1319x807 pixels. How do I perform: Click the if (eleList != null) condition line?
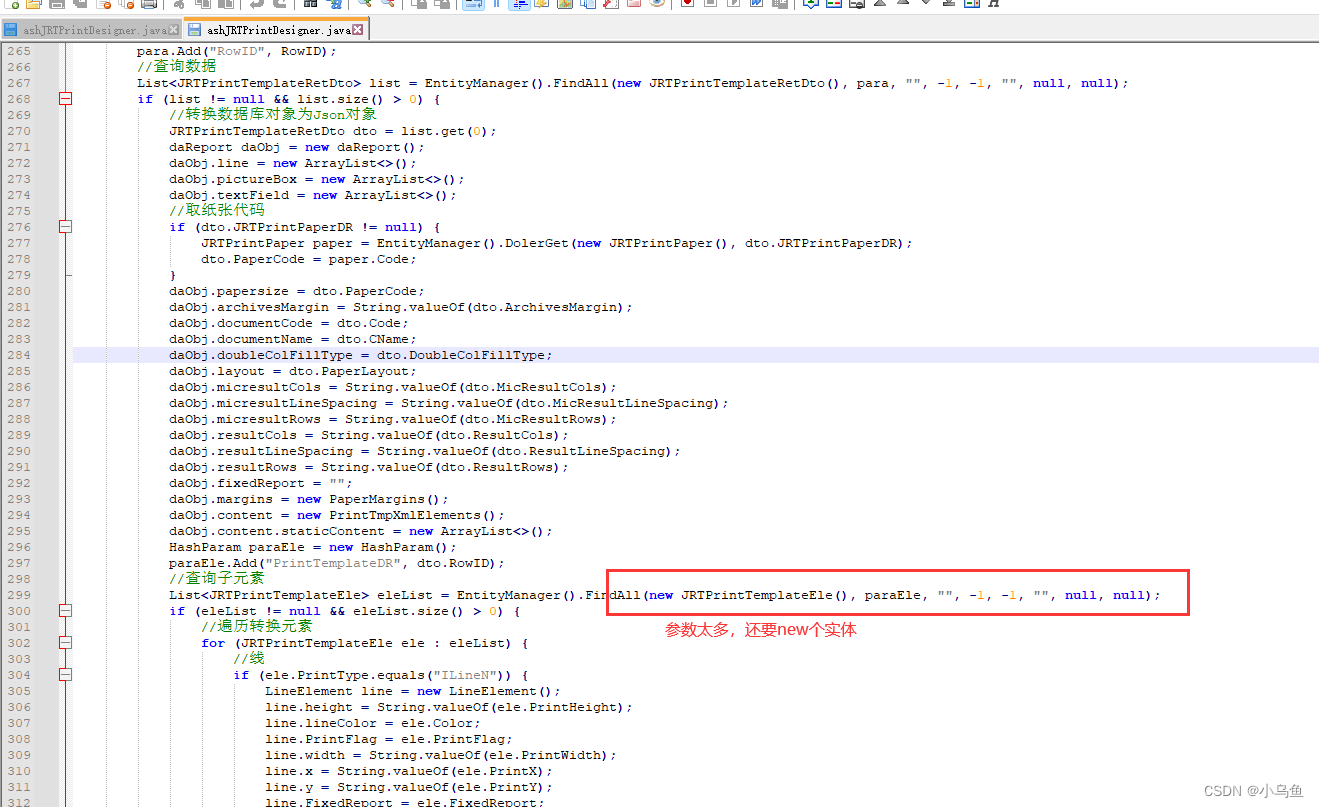click(345, 611)
